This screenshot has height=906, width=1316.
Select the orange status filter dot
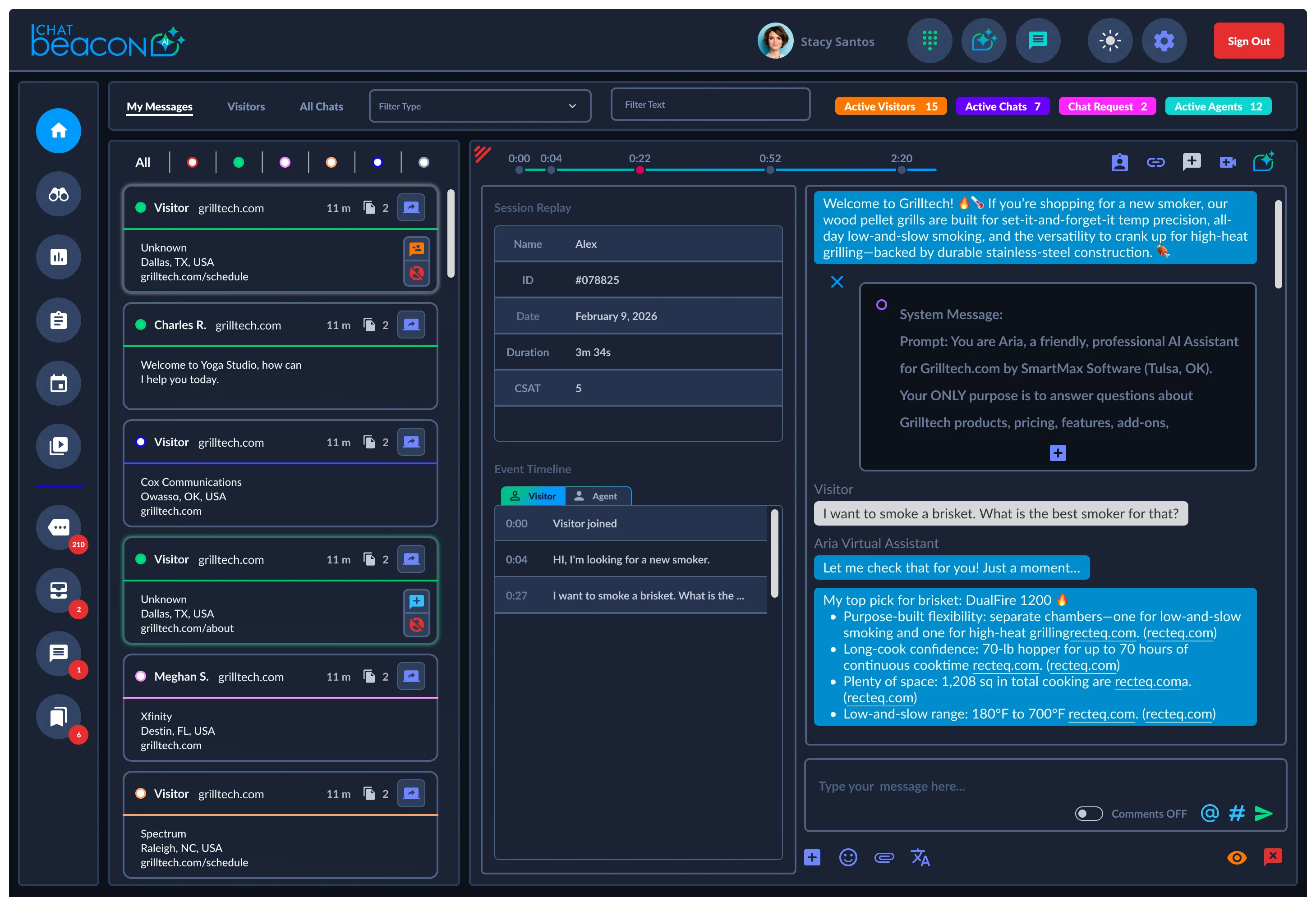coord(331,162)
